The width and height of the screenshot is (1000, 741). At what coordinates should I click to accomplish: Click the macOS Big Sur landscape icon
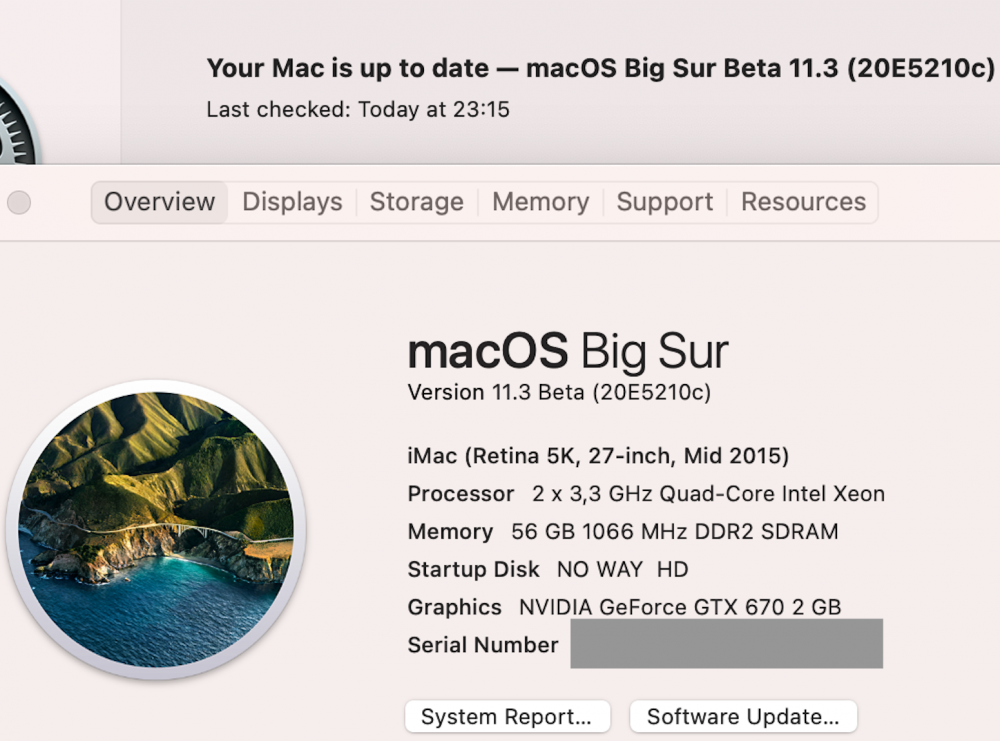point(156,530)
